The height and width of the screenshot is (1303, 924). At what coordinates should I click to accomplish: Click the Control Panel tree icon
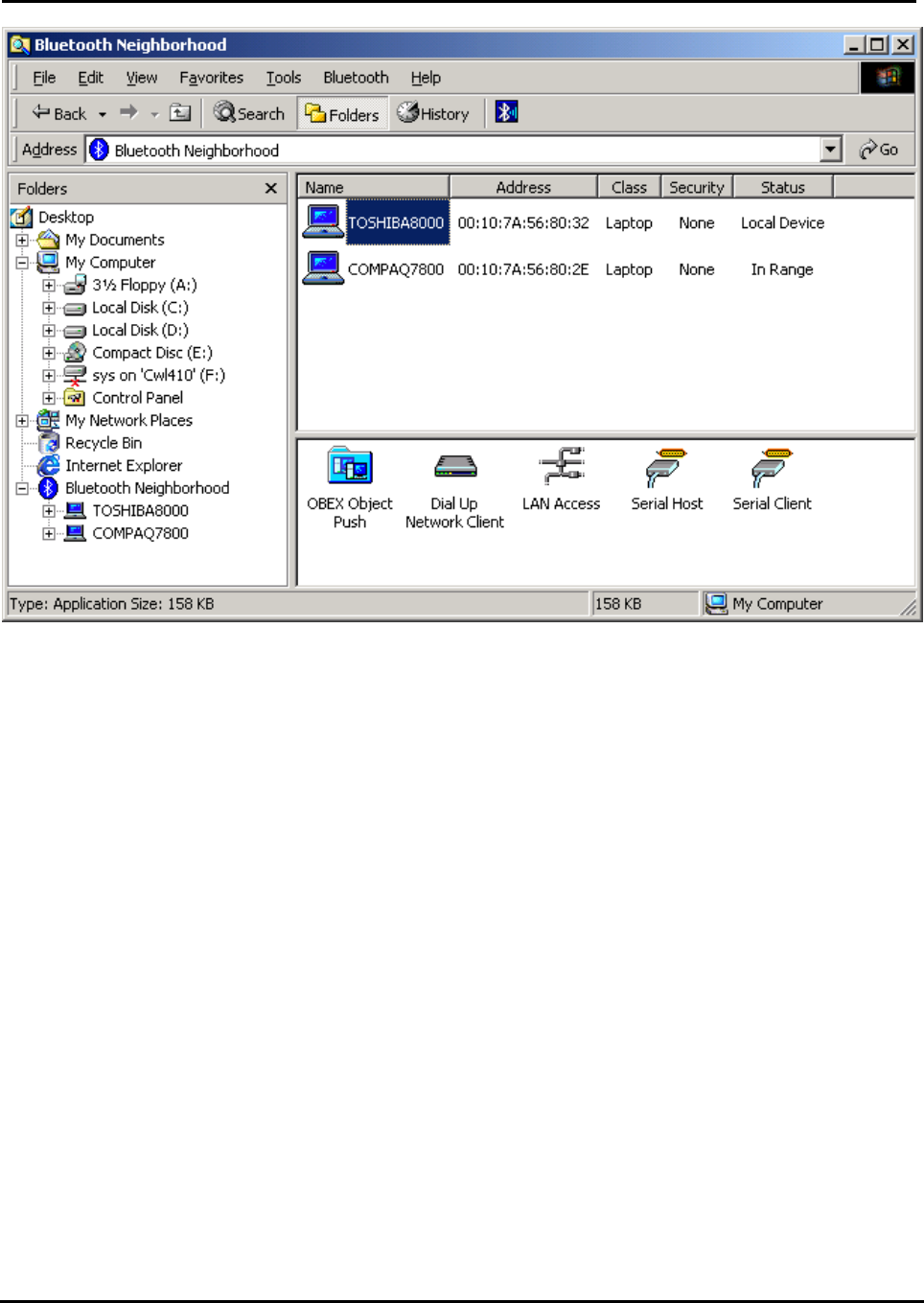click(x=75, y=398)
